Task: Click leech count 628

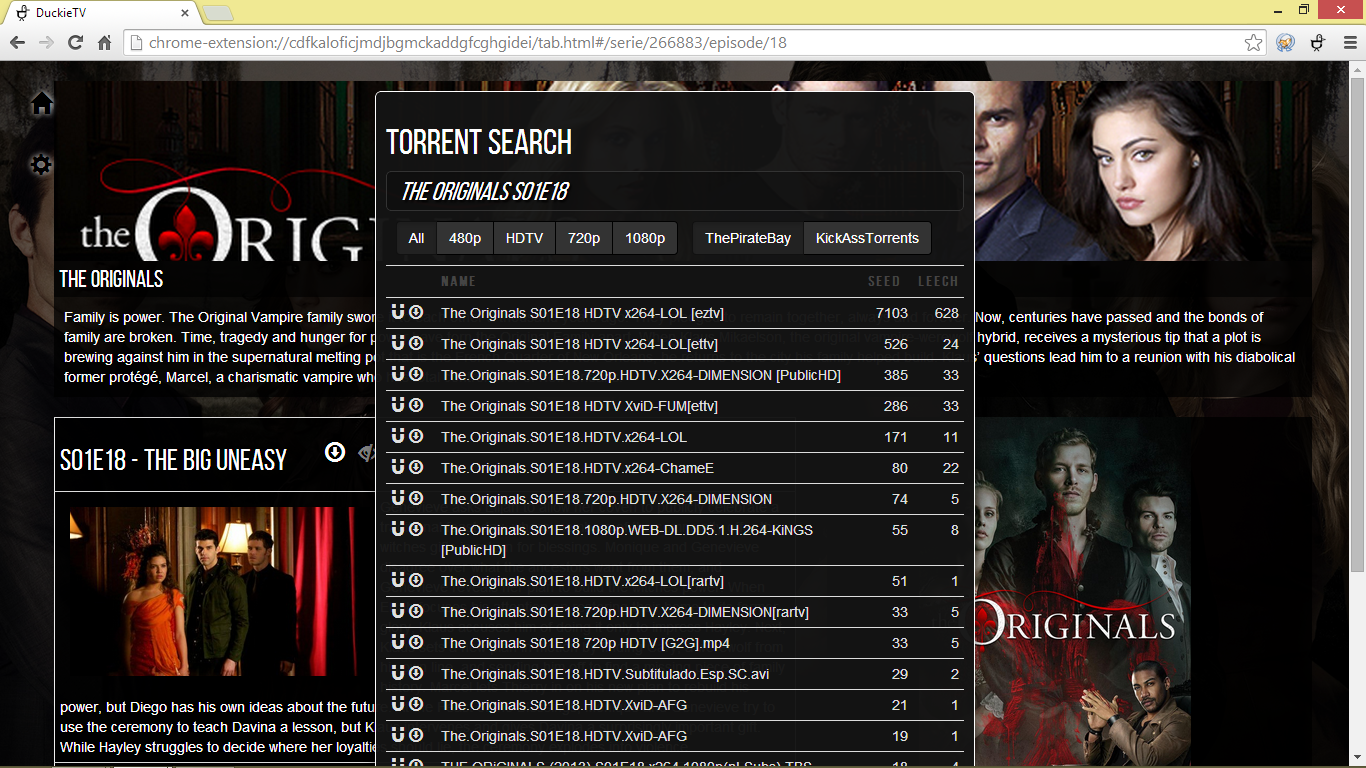Action: (947, 313)
